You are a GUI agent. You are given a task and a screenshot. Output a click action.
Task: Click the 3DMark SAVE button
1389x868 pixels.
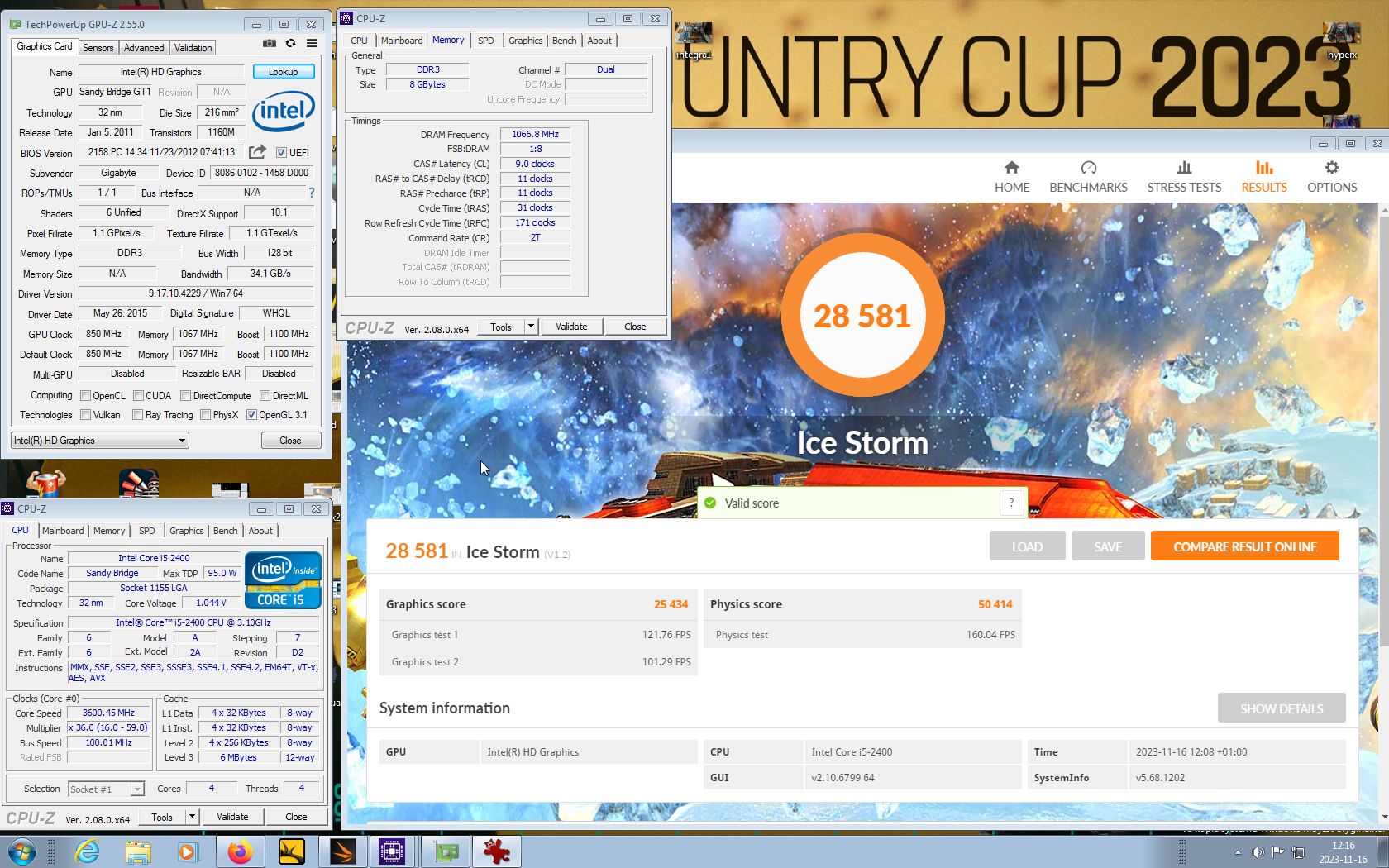pos(1108,546)
